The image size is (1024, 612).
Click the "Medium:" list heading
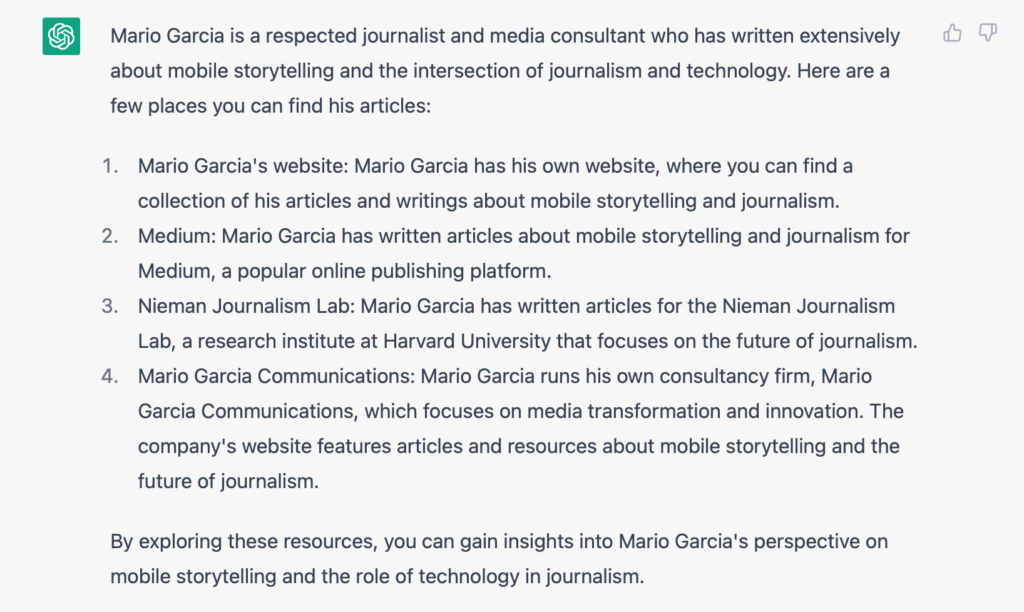[x=176, y=236]
